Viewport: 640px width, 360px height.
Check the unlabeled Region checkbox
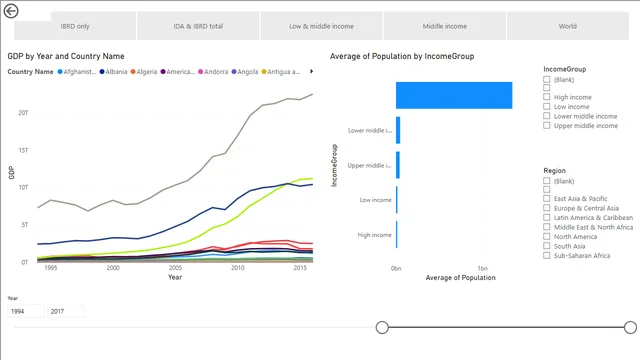click(x=547, y=189)
